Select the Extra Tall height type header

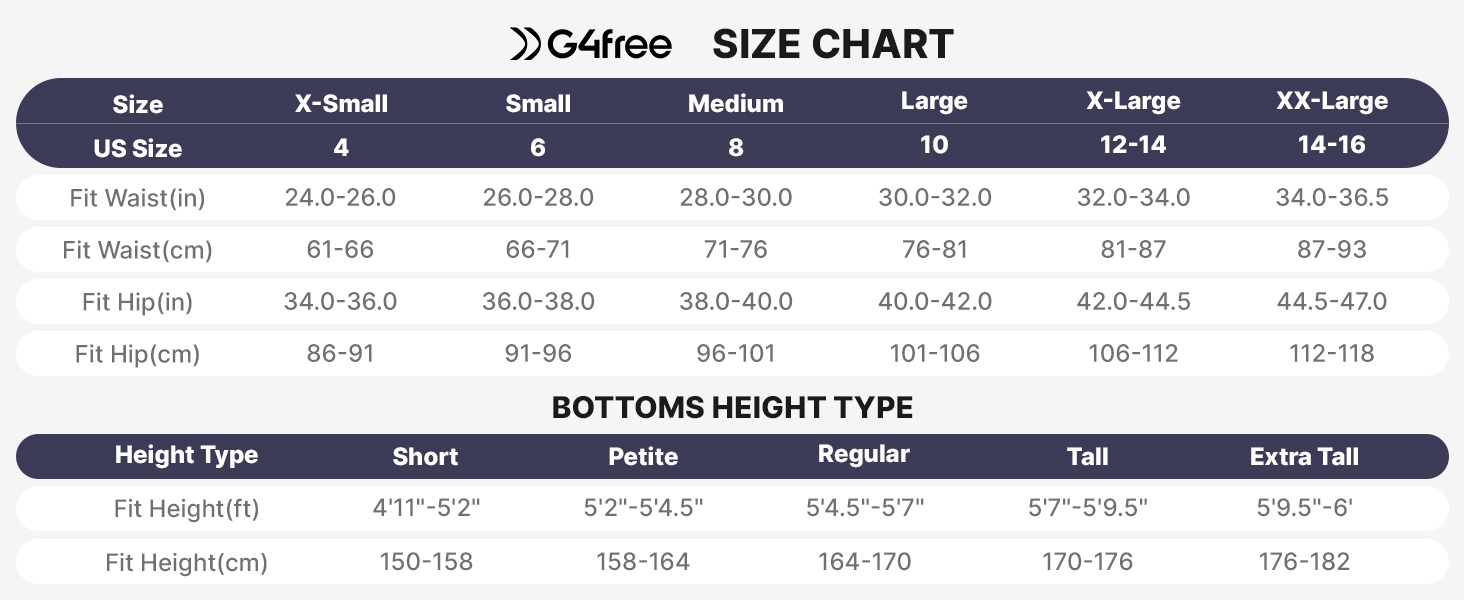(1304, 457)
